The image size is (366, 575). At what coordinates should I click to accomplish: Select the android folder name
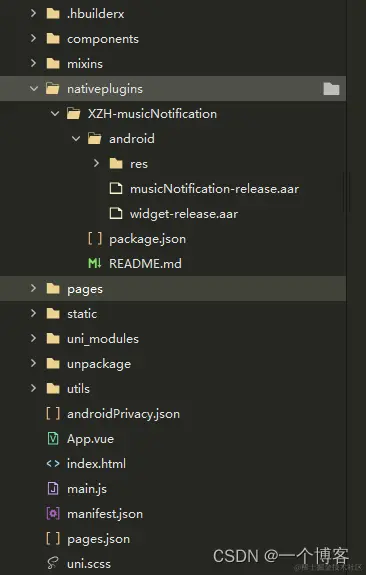tap(132, 139)
